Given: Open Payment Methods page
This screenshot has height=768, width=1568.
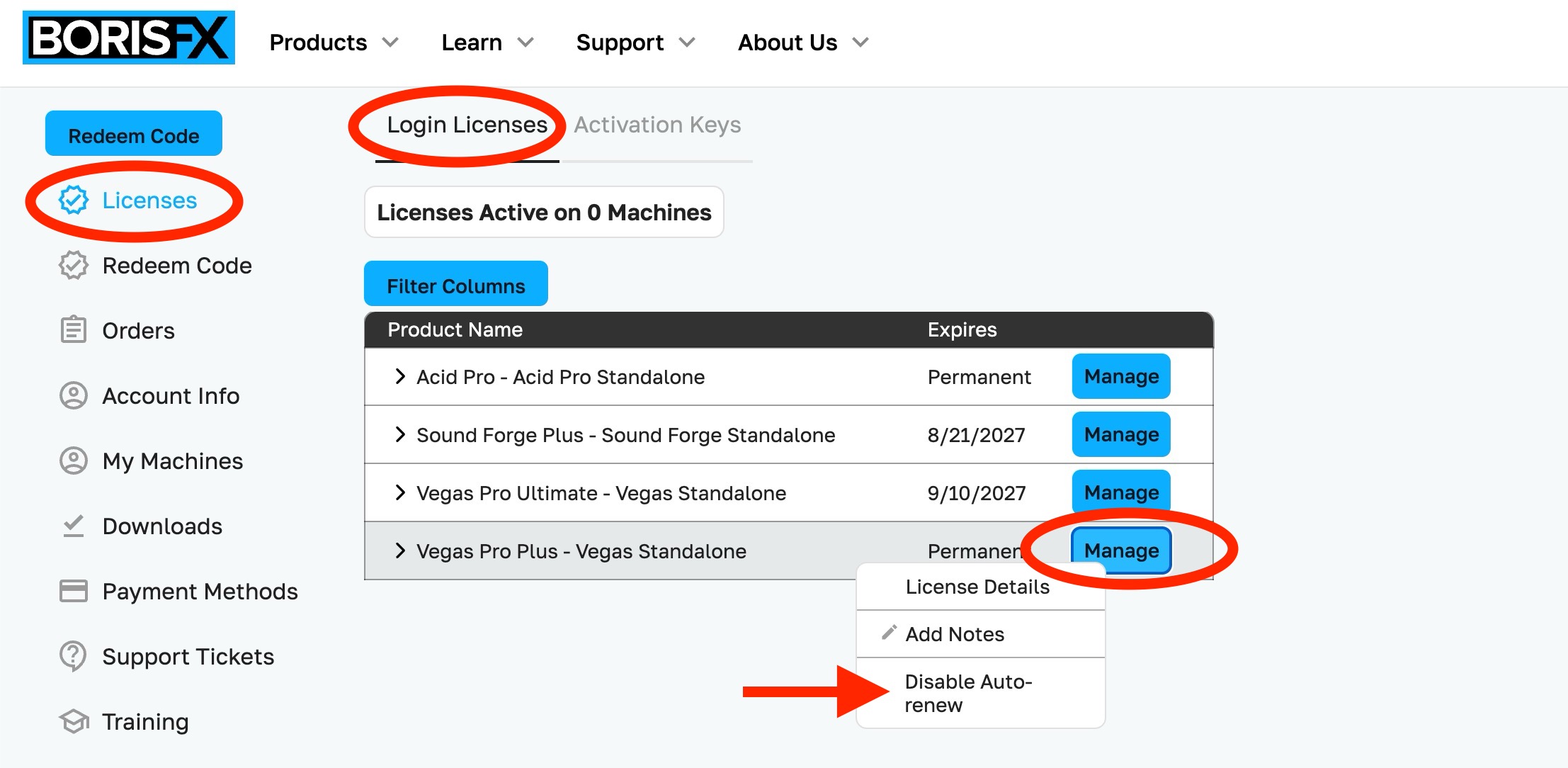Looking at the screenshot, I should pos(200,592).
